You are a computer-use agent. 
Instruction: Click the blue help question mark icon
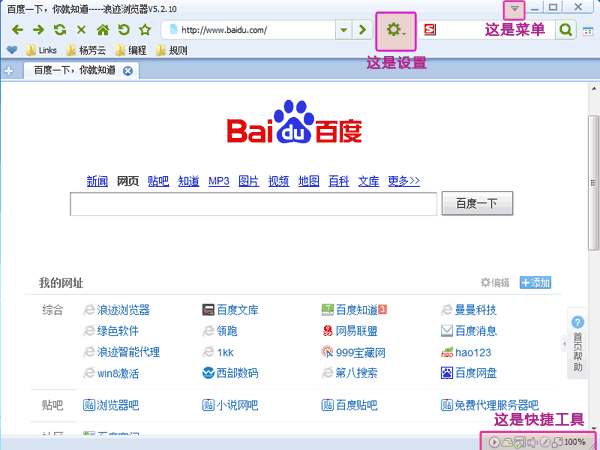click(577, 322)
